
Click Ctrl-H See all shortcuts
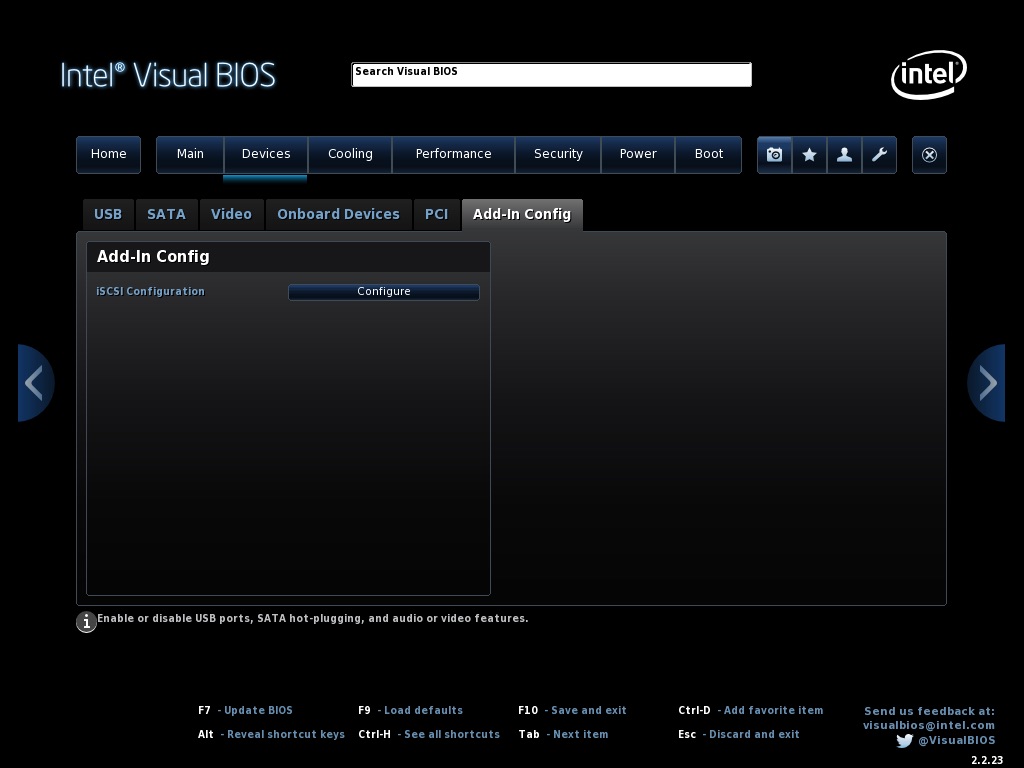[429, 735]
